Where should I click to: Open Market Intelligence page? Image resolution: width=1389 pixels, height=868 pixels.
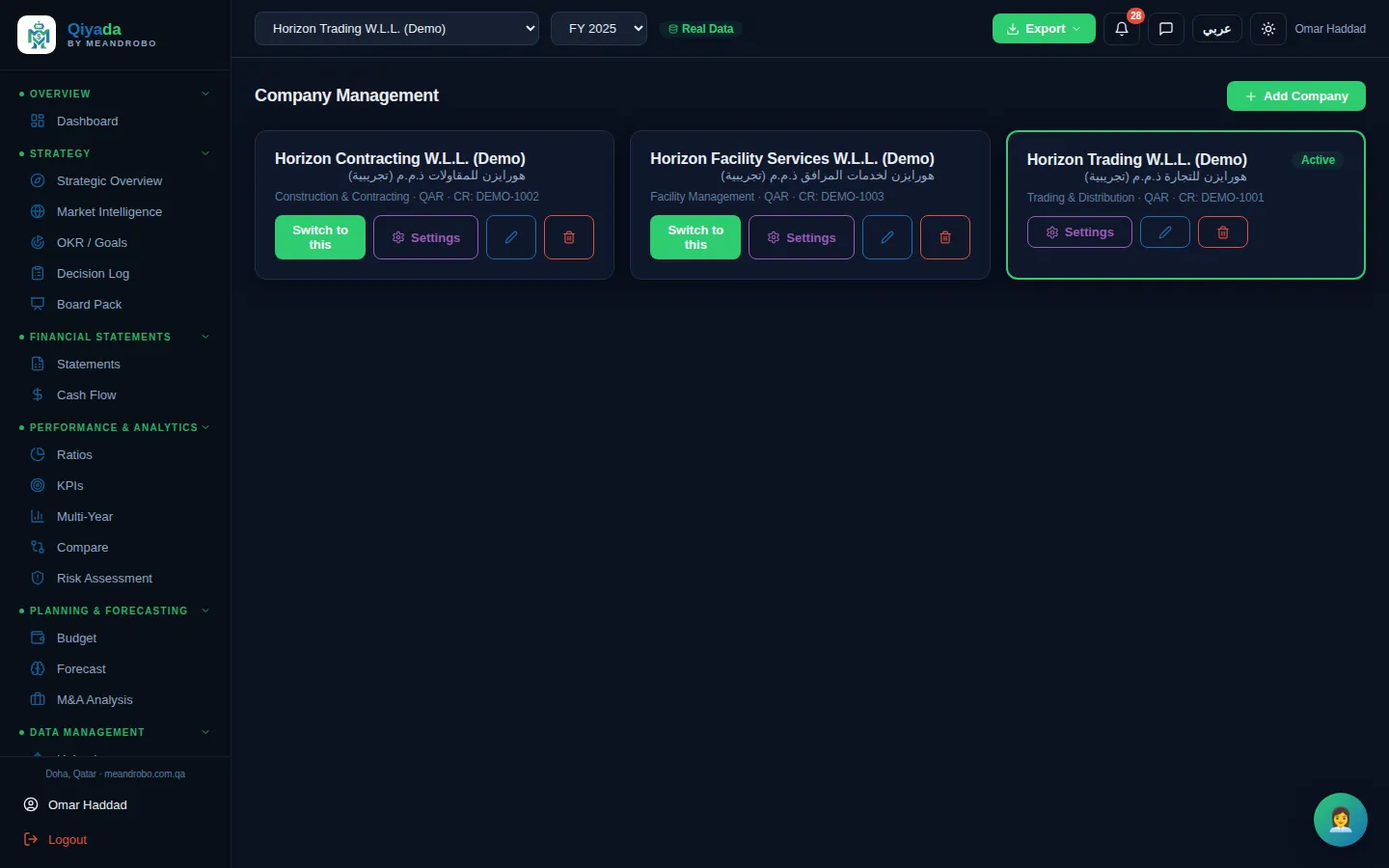[x=116, y=212]
